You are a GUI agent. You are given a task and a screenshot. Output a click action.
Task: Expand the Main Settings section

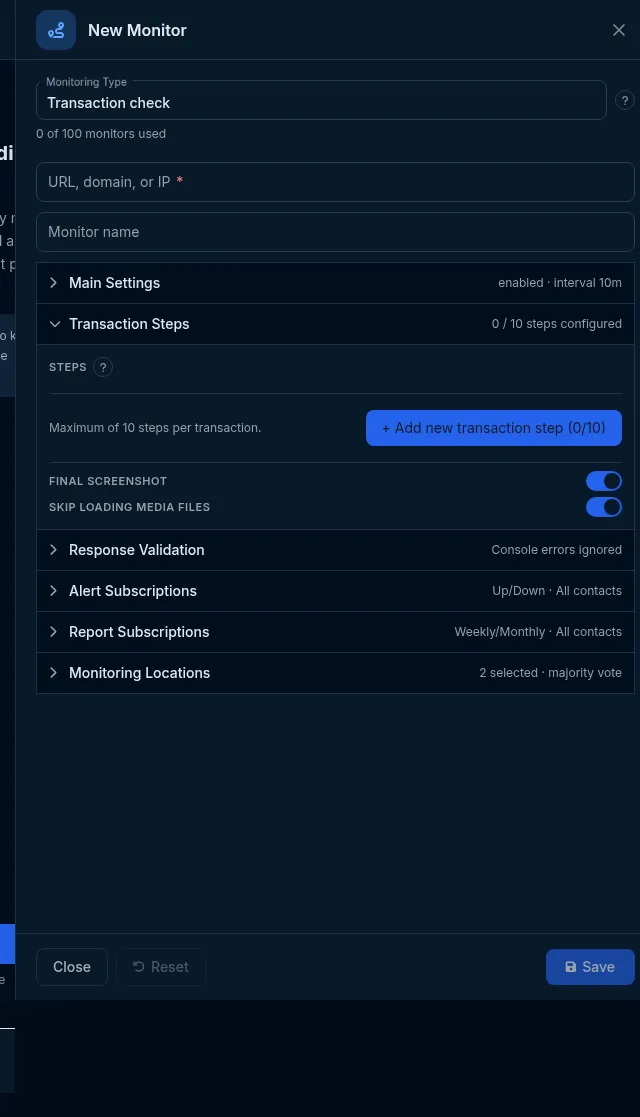tap(335, 283)
